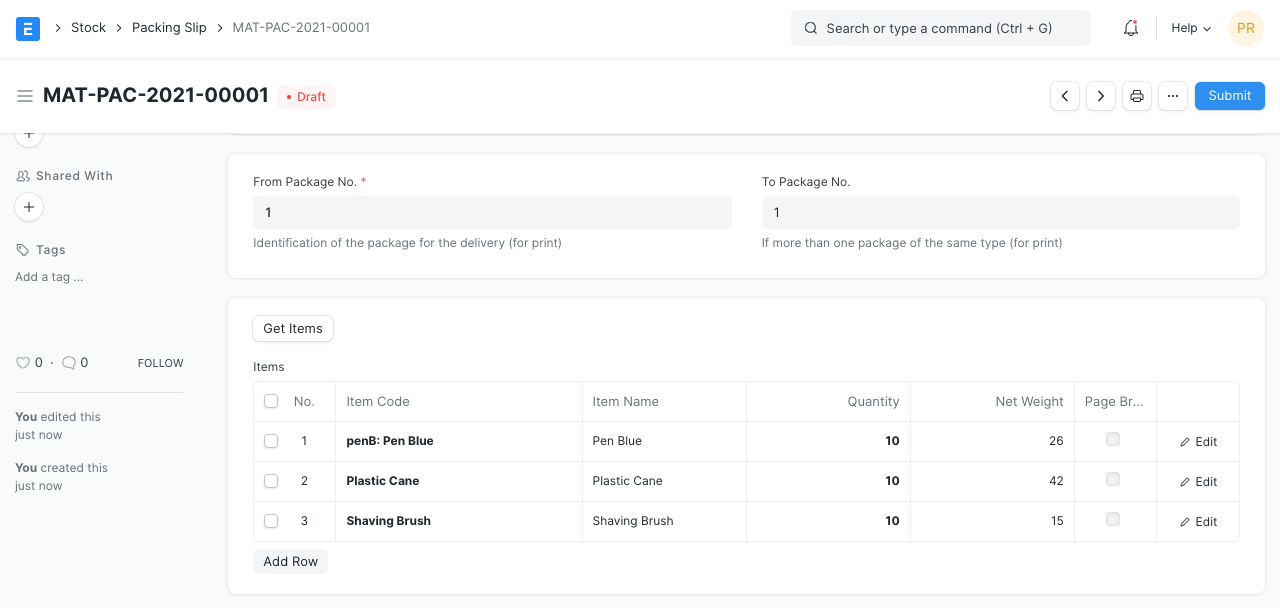Tick the Plastic Cane row checkbox
Screen dimensions: 1280x608
271,481
